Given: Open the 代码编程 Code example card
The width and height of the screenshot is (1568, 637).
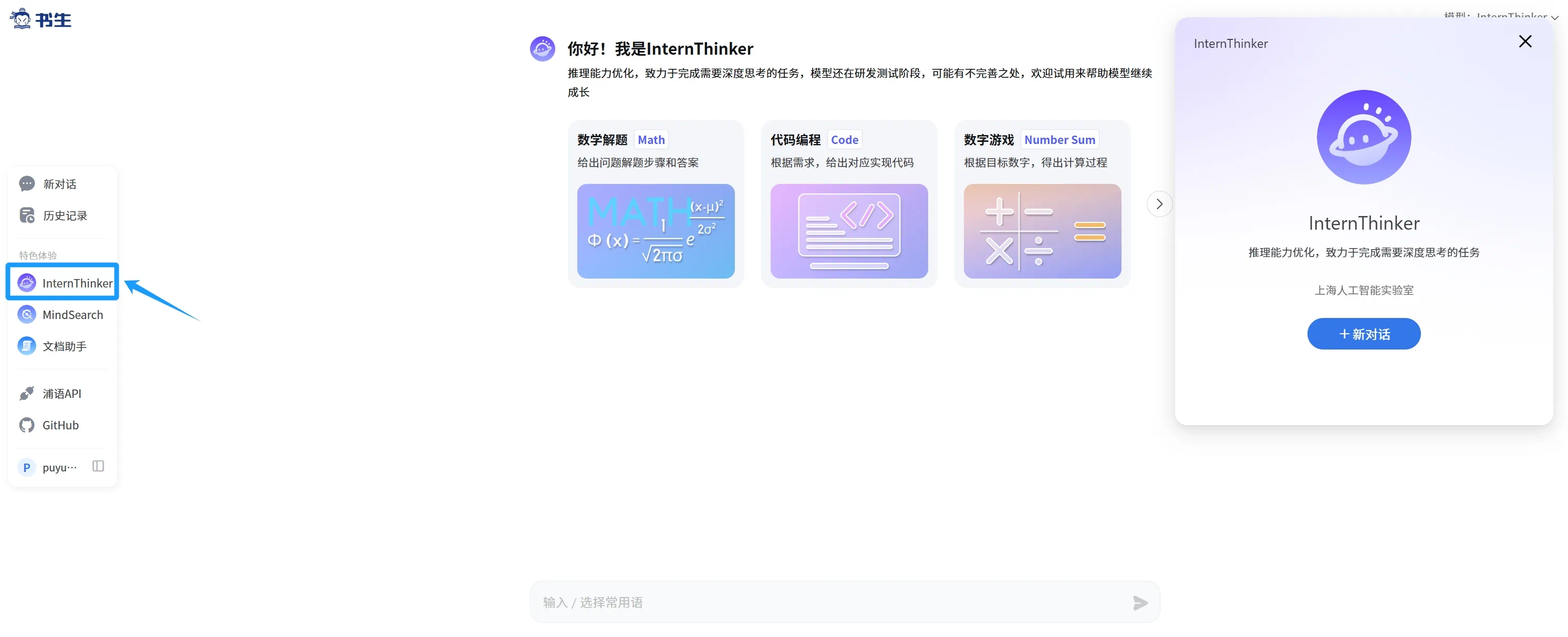Looking at the screenshot, I should 848,204.
